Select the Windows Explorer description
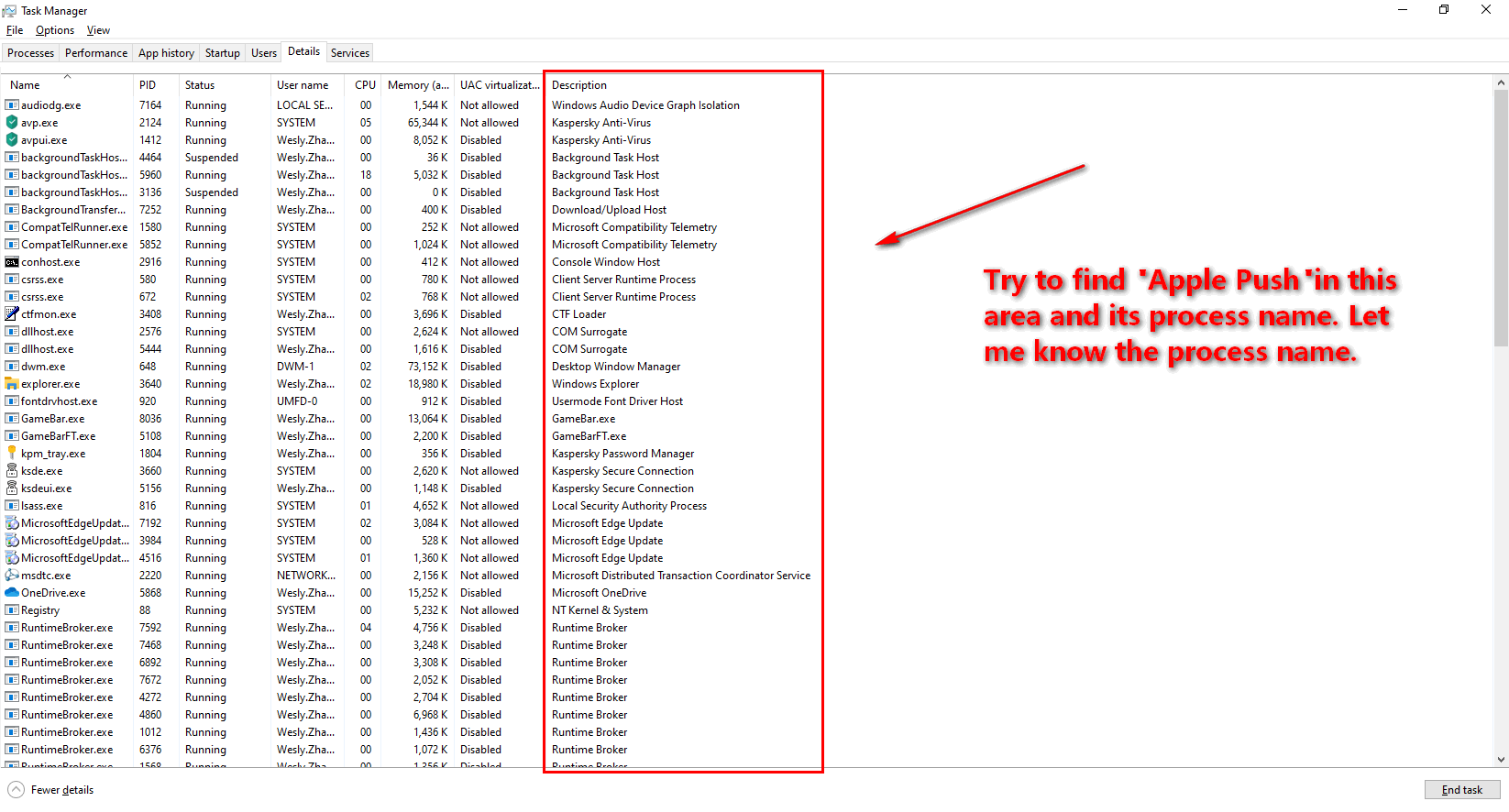Viewport: 1509px width, 812px height. [595, 384]
